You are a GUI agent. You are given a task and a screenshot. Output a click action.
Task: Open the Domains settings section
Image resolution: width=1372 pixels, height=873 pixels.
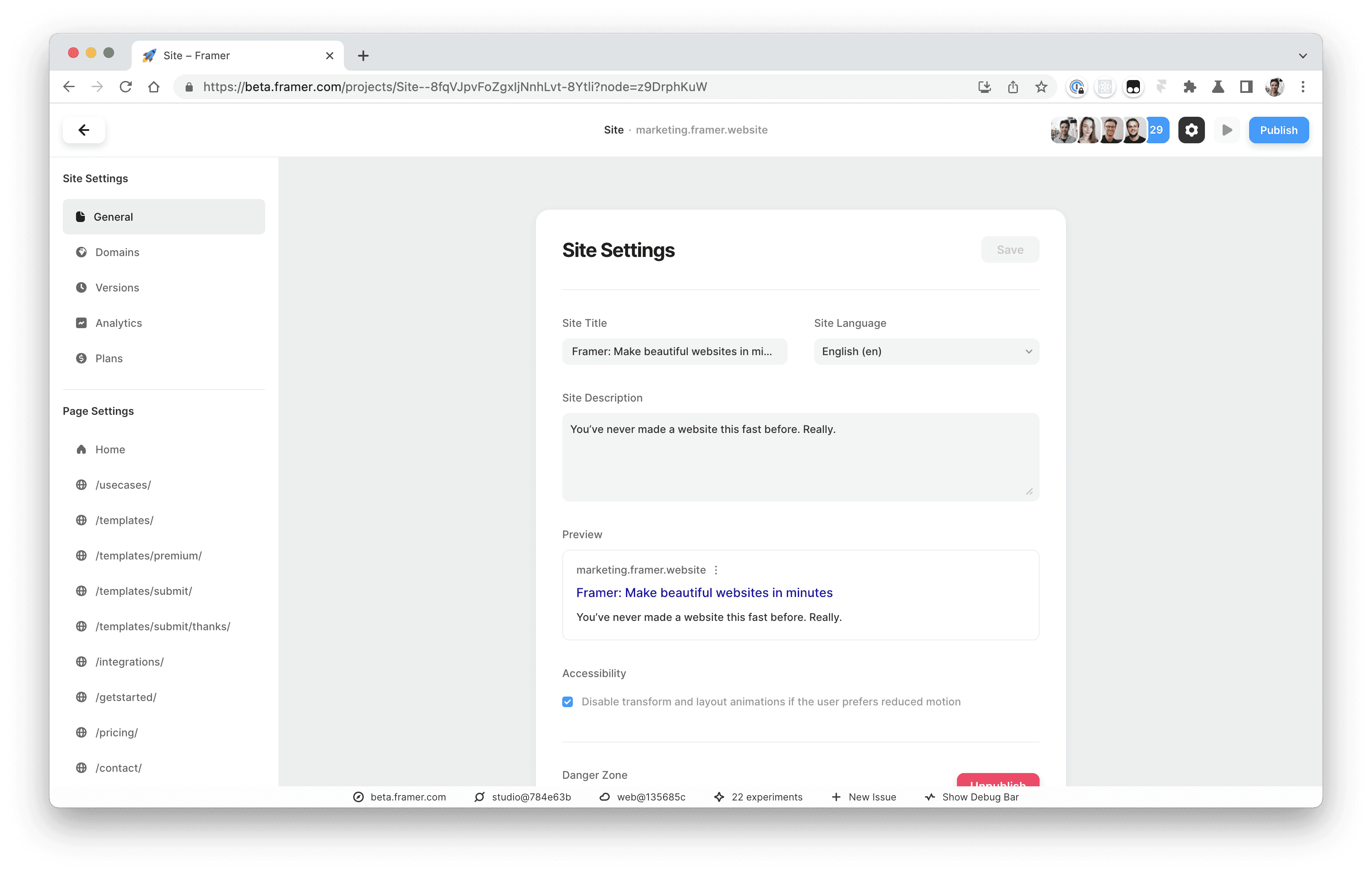[x=117, y=252]
